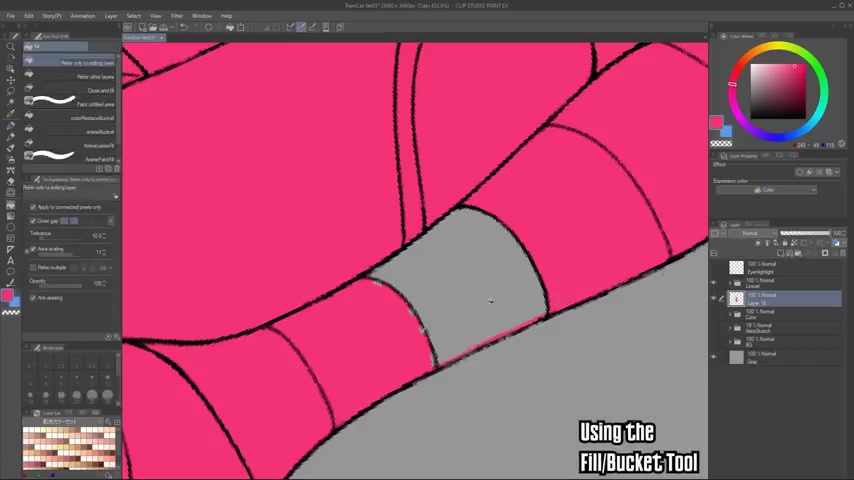Viewport: 854px width, 480px height.
Task: Toggle the highlighted snap to ruler icon
Action: coord(301,27)
